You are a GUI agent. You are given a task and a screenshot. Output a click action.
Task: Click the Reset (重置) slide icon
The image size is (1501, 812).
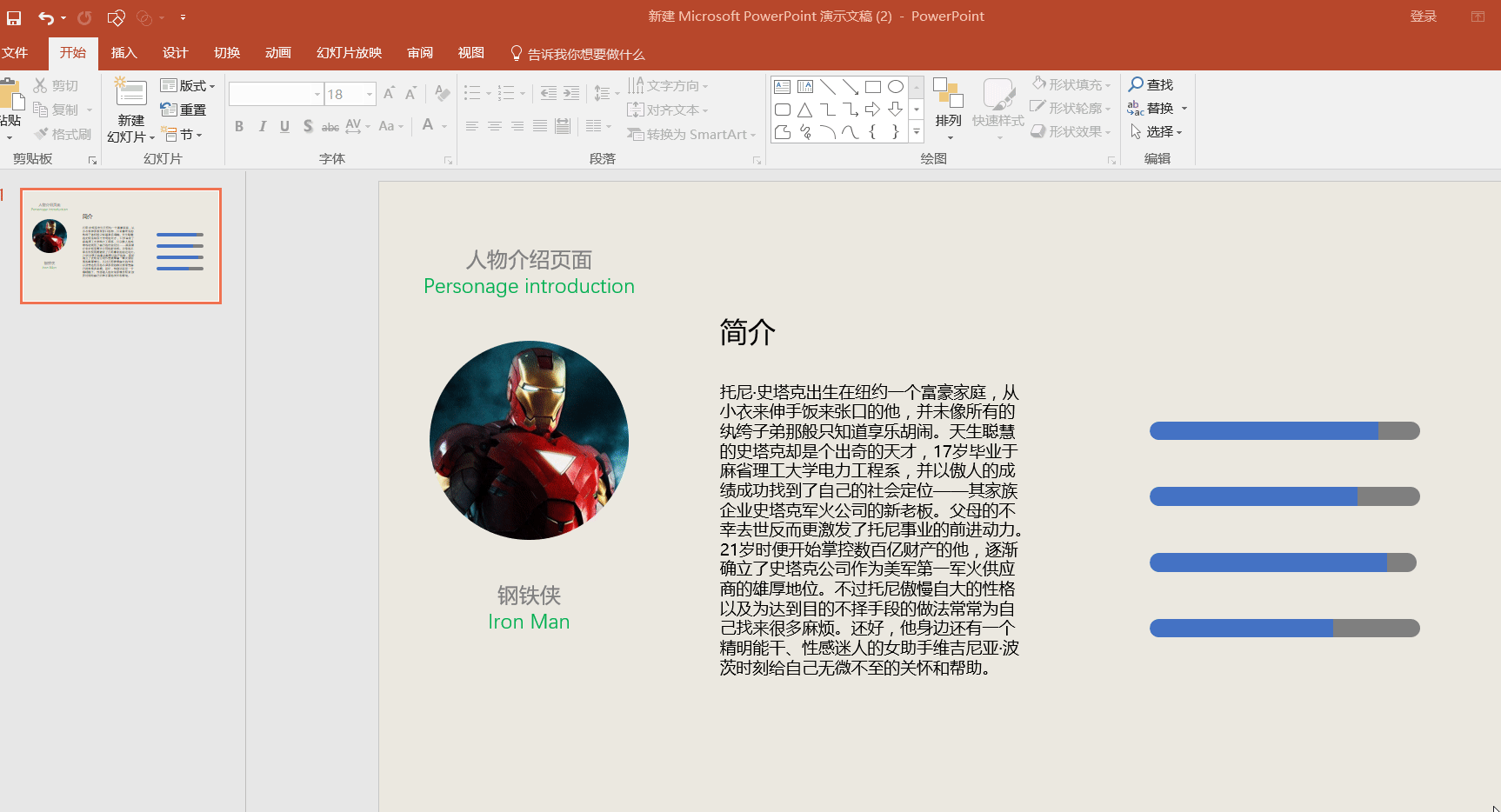(x=169, y=110)
